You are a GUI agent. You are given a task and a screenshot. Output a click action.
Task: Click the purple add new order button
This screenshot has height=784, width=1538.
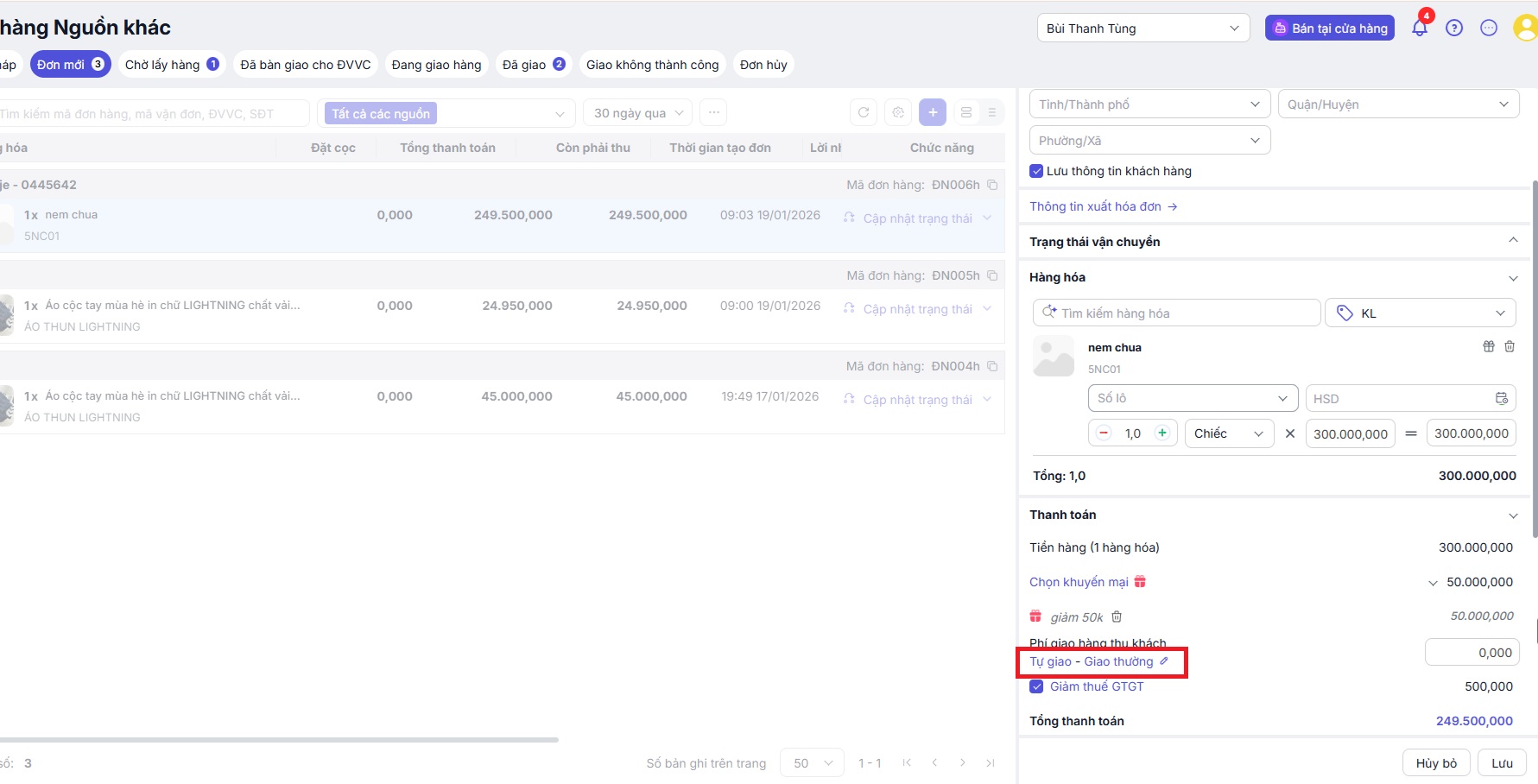pos(933,112)
